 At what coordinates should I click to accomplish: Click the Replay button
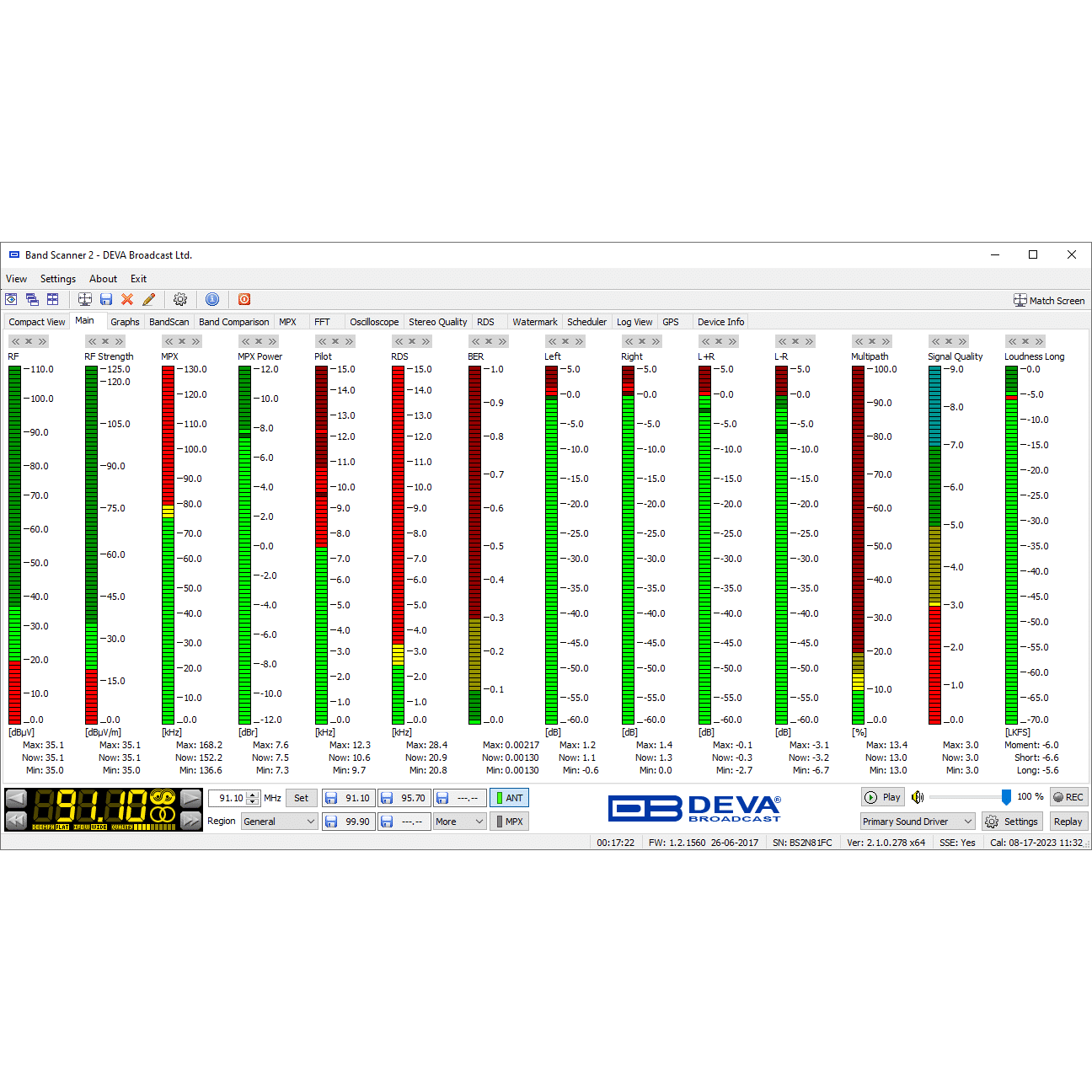1068,822
